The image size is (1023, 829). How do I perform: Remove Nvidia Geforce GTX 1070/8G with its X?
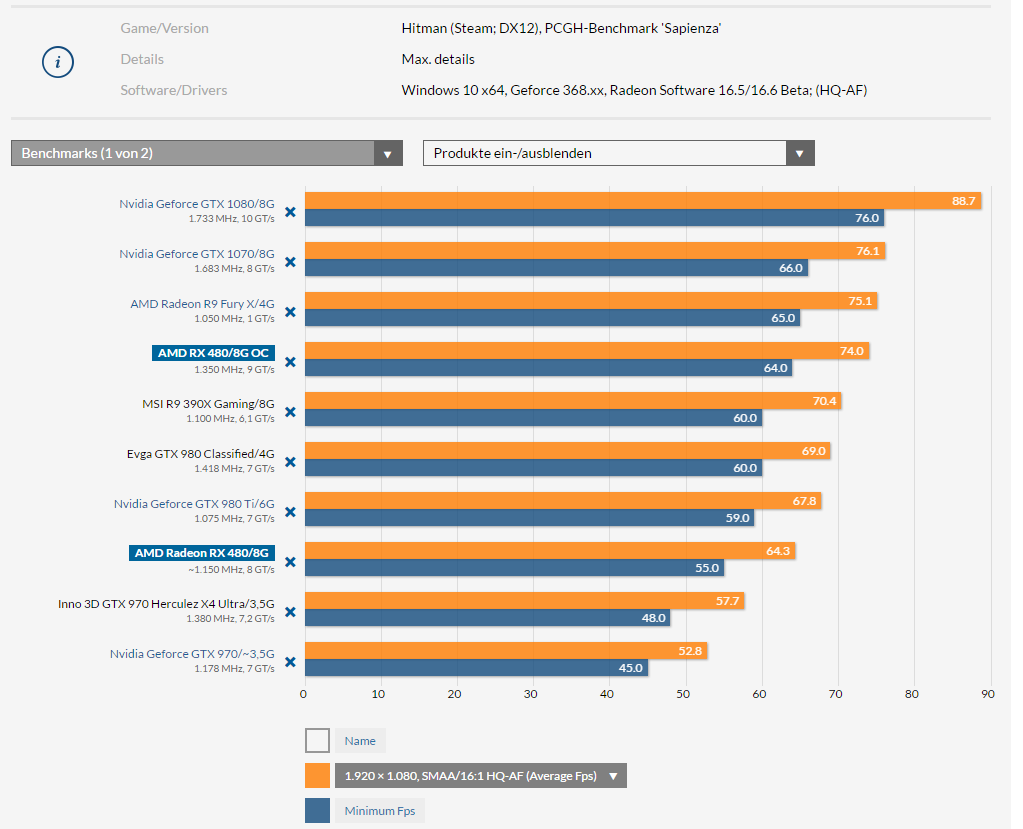coord(290,262)
